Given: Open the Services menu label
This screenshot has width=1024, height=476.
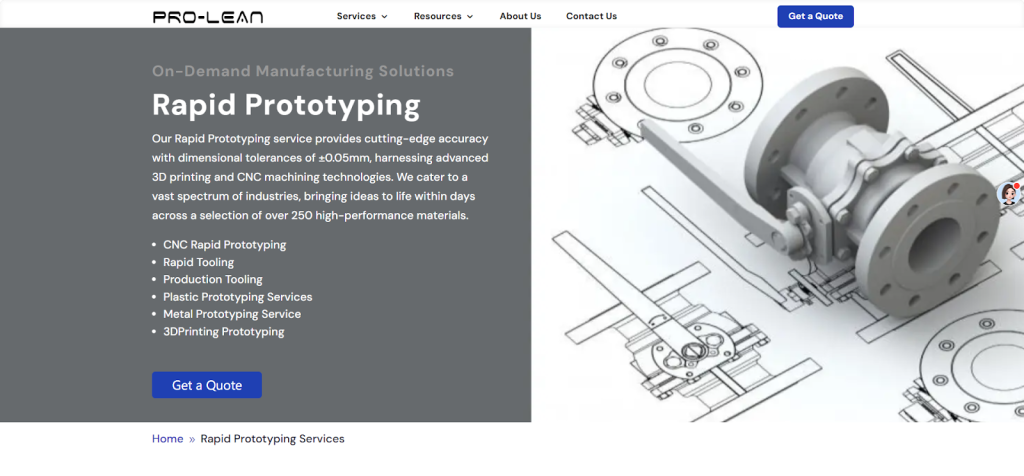Looking at the screenshot, I should coord(356,16).
